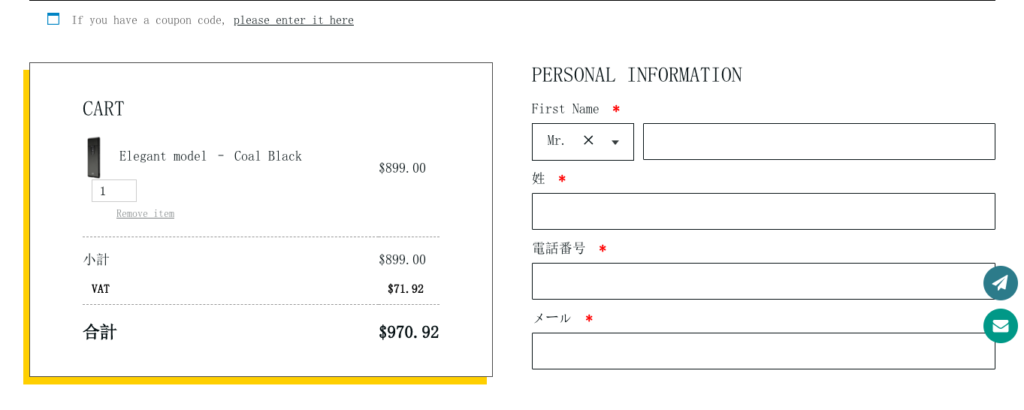Click the VAT amount $71.92
Viewport: 1024px width, 410px height.
click(406, 289)
